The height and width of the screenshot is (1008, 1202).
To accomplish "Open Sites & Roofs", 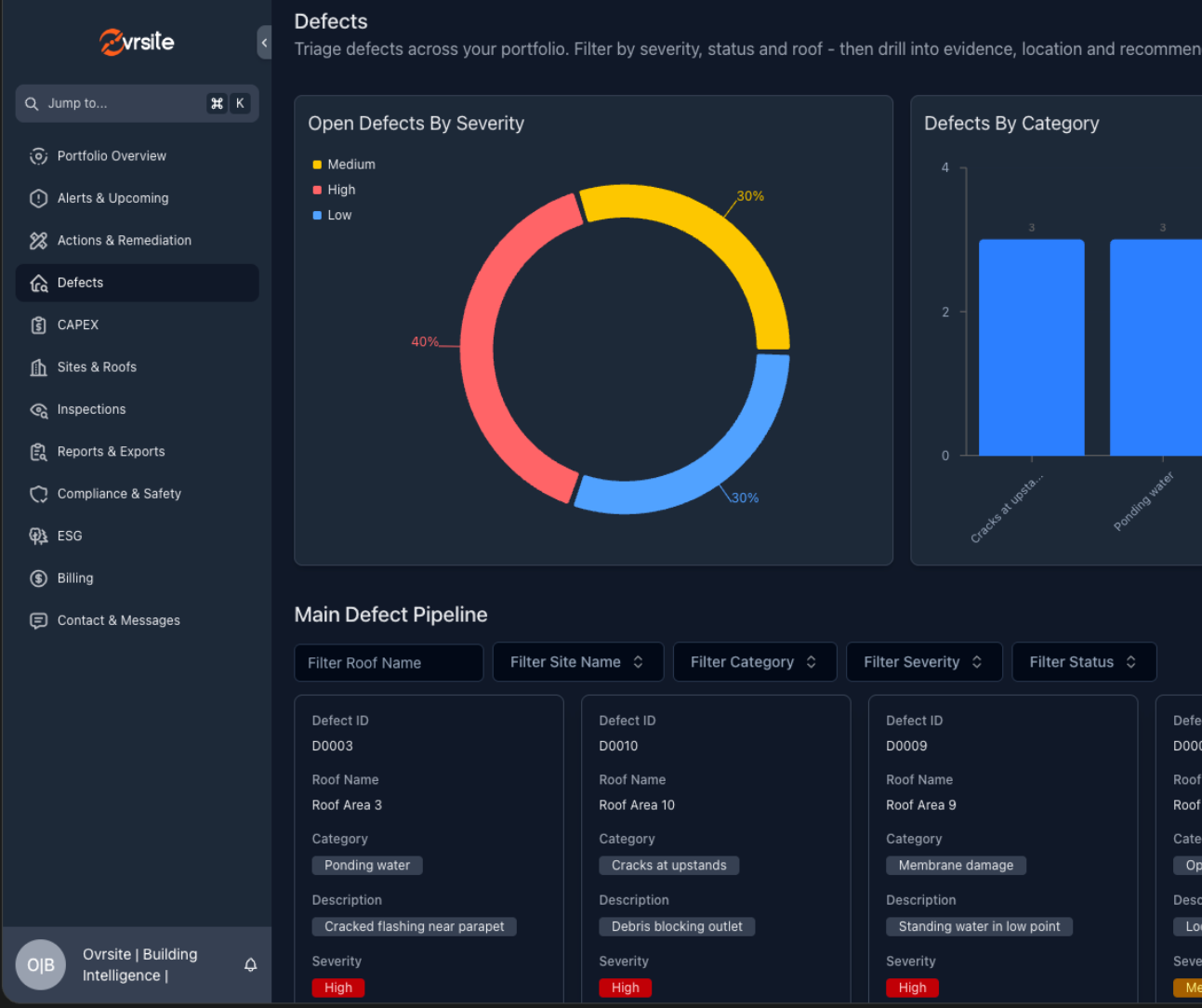I will (x=95, y=366).
